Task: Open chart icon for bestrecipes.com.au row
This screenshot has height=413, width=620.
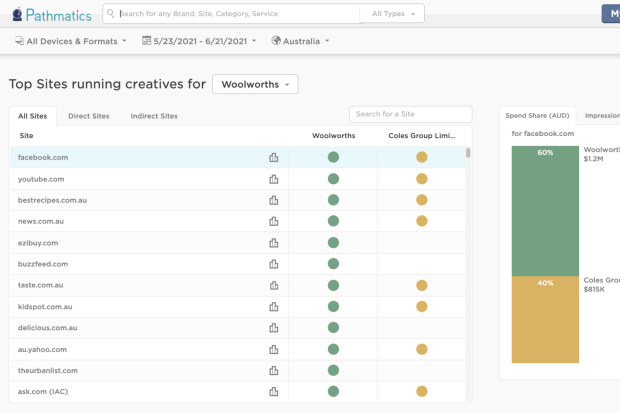Action: tap(274, 200)
